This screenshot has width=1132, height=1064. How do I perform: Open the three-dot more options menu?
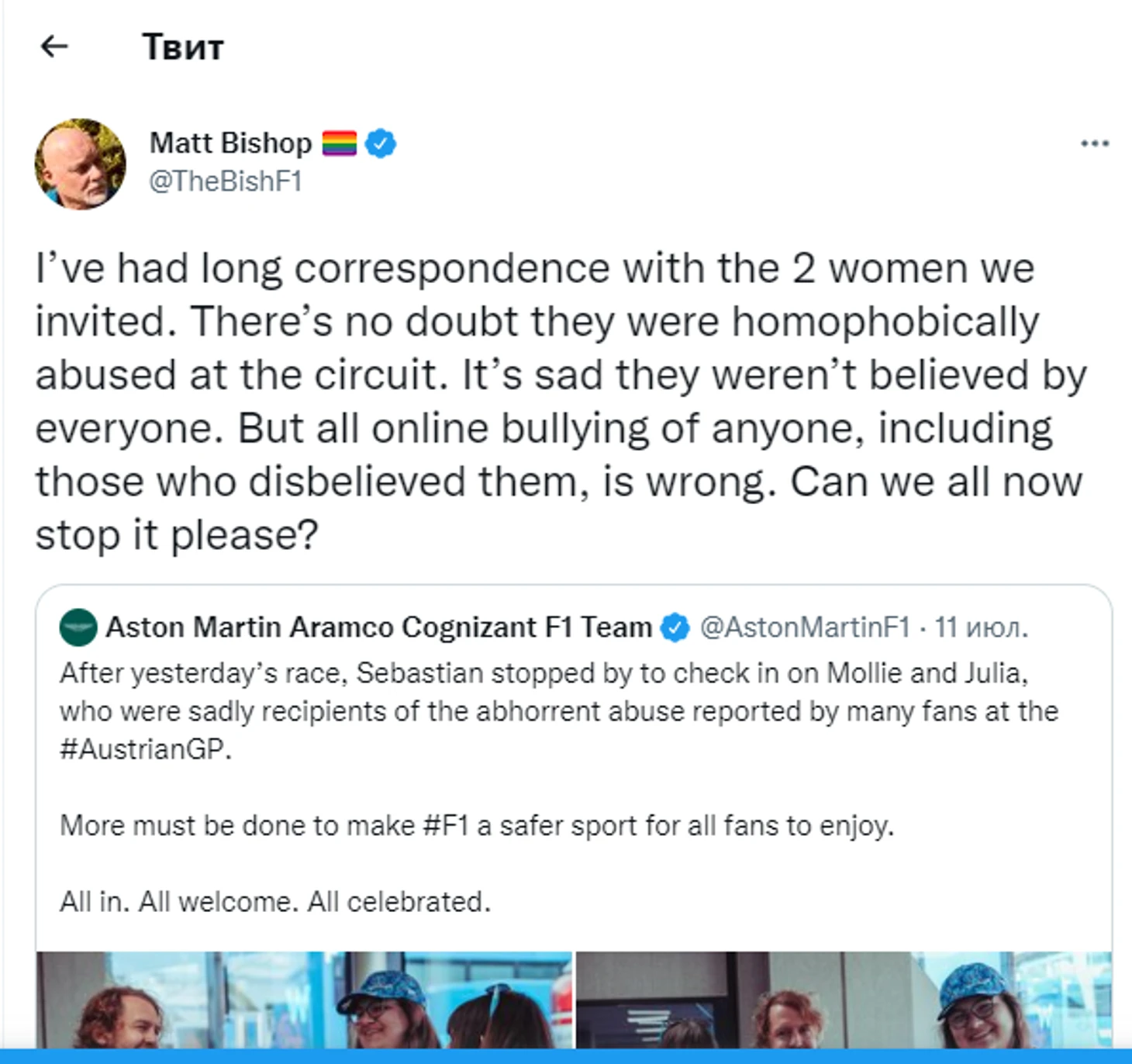(1094, 143)
